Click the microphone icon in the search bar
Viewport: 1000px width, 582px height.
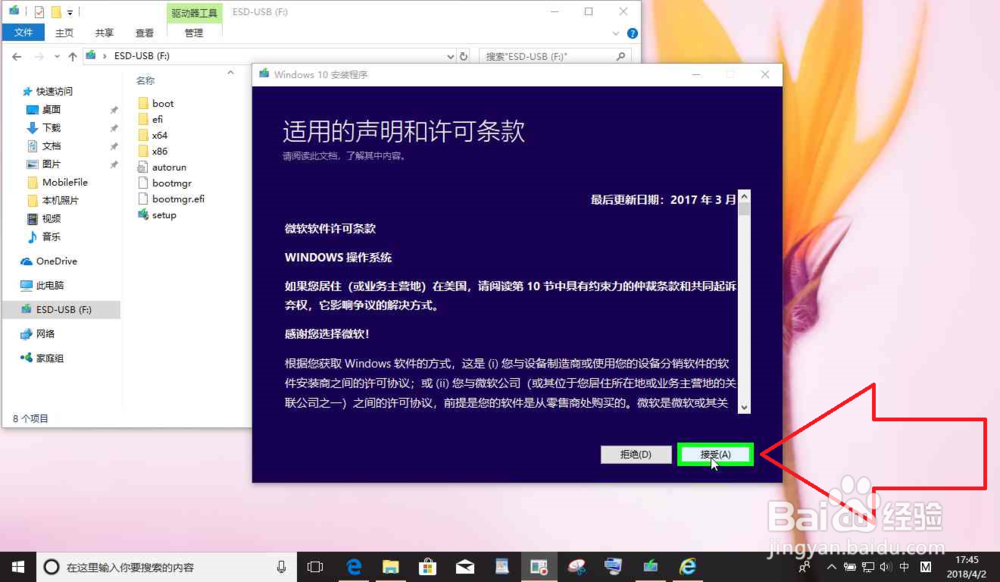click(x=279, y=567)
